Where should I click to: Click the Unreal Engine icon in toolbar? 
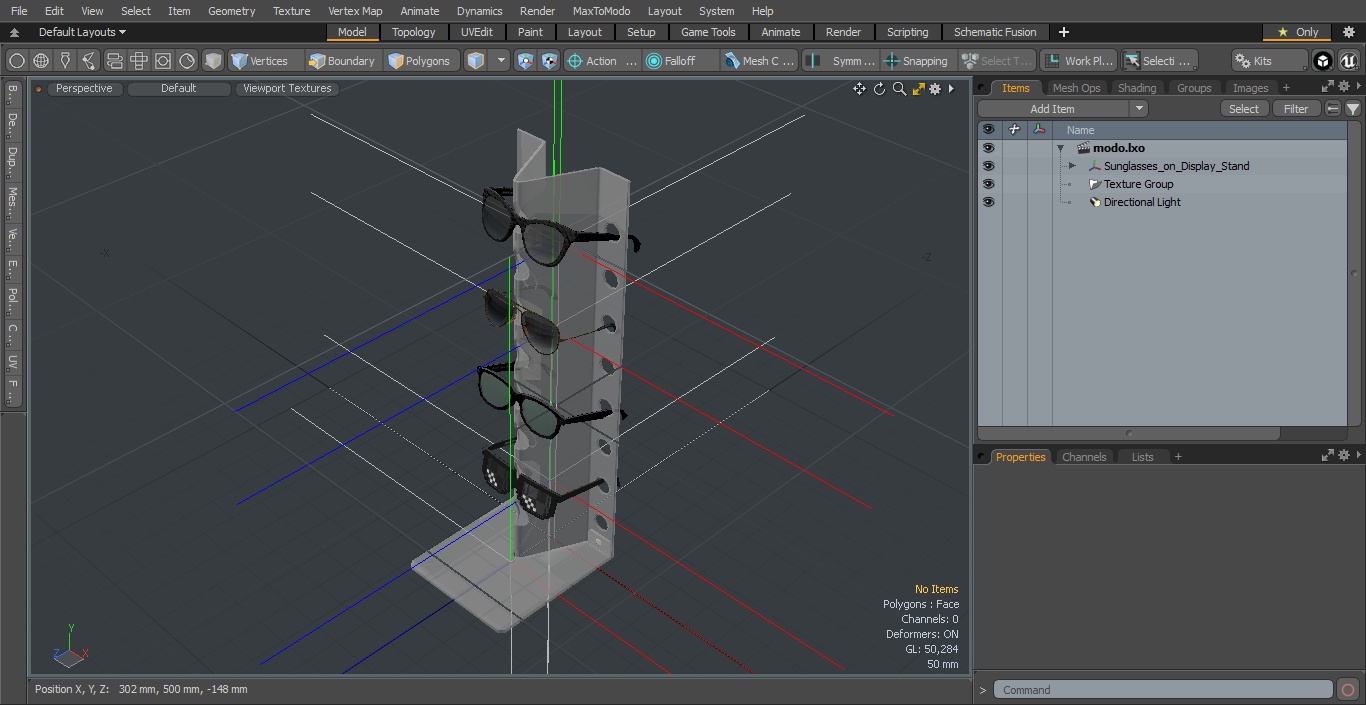(1348, 61)
